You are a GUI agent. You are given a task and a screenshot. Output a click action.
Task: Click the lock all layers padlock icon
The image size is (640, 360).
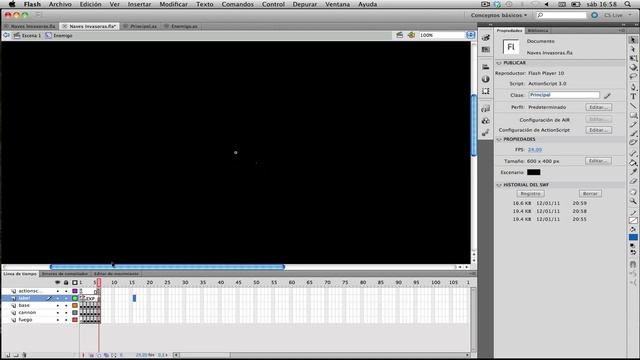coord(66,282)
